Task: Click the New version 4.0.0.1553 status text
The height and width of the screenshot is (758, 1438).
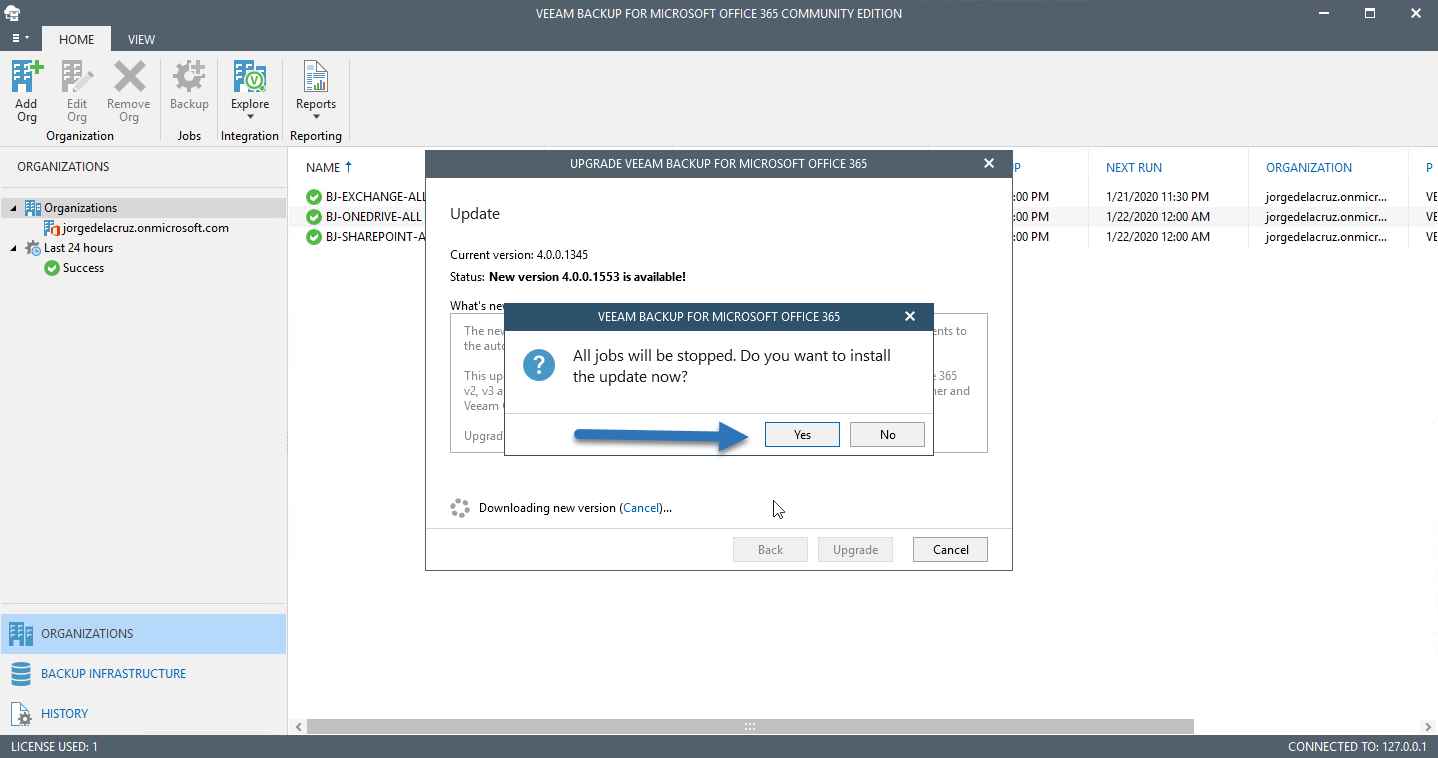Action: [x=587, y=276]
